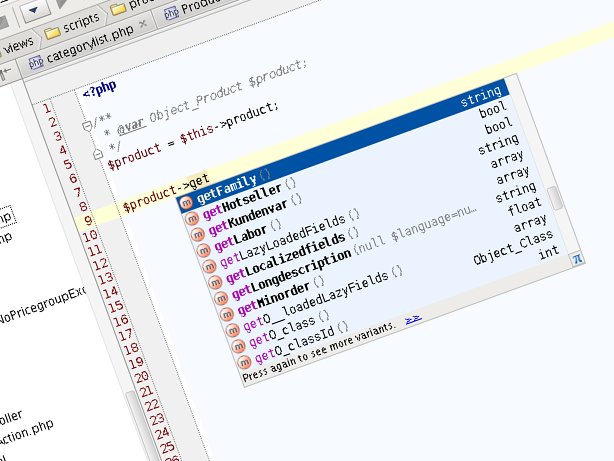
Task: Click the Object_Class return type entry
Action: click(513, 248)
